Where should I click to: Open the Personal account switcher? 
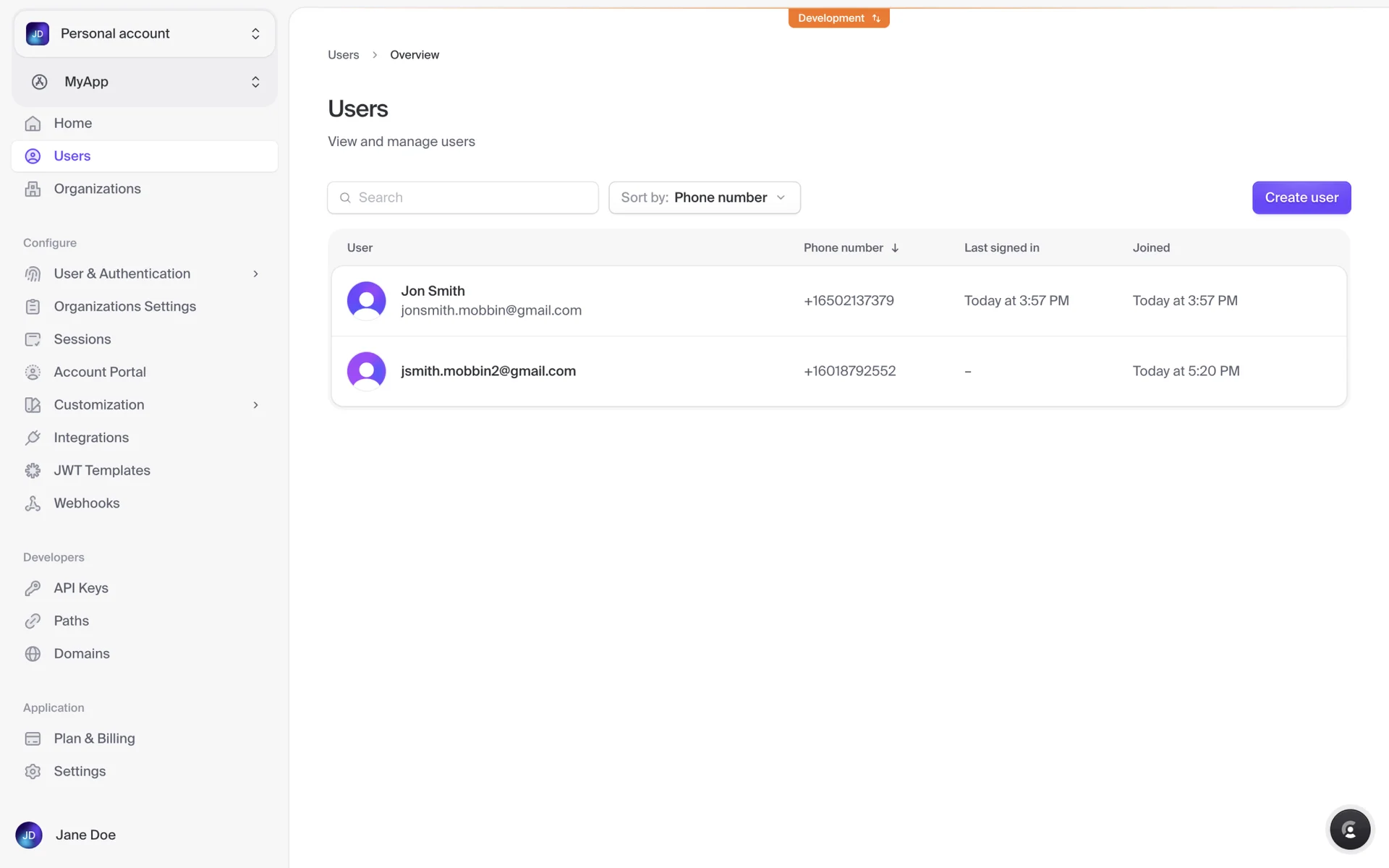click(x=145, y=34)
